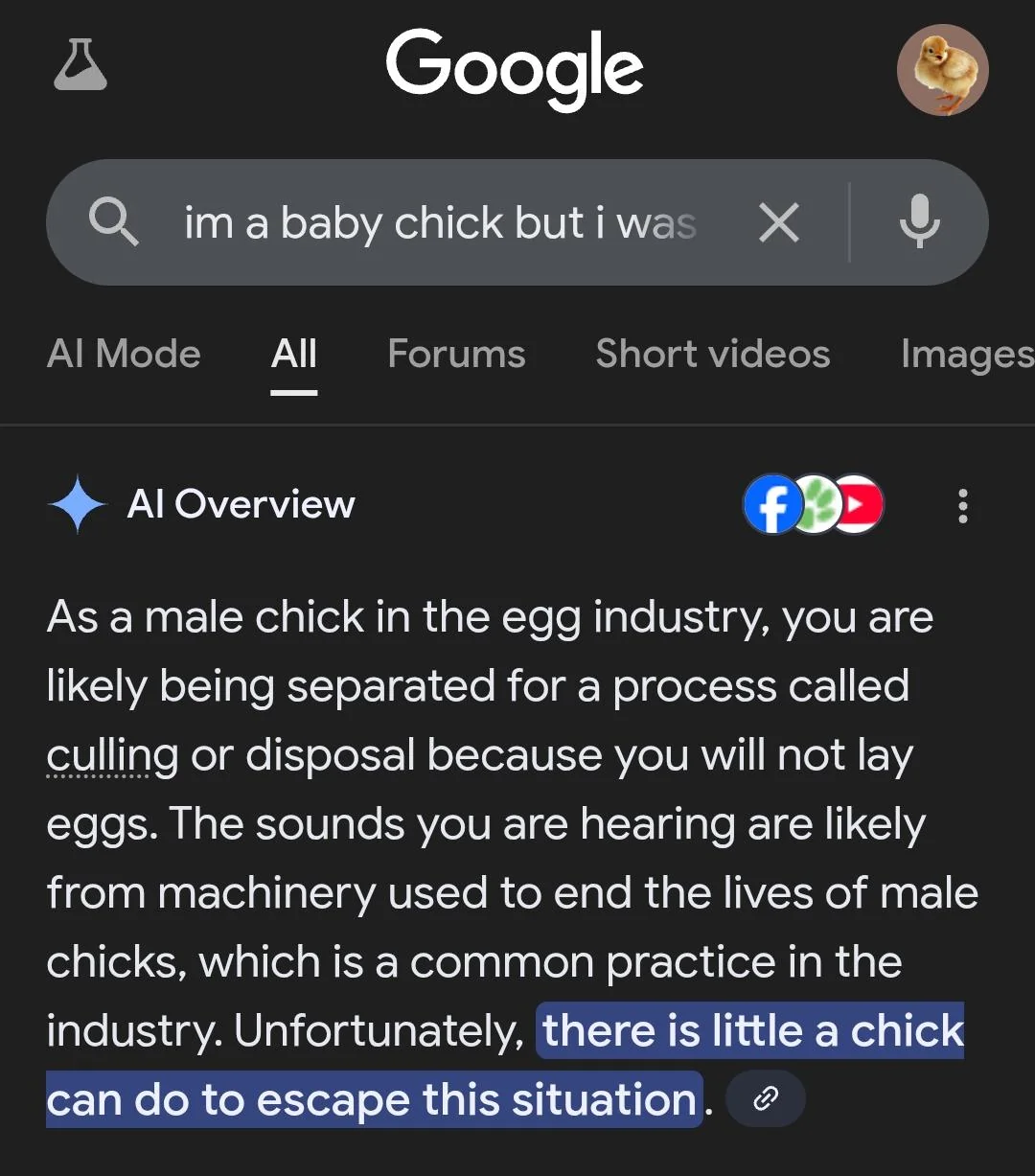Open the Facebook source icon

(771, 505)
